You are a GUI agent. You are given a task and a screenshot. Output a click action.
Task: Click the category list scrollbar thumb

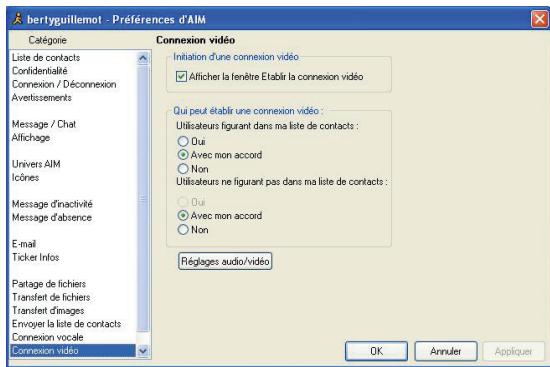(143, 199)
